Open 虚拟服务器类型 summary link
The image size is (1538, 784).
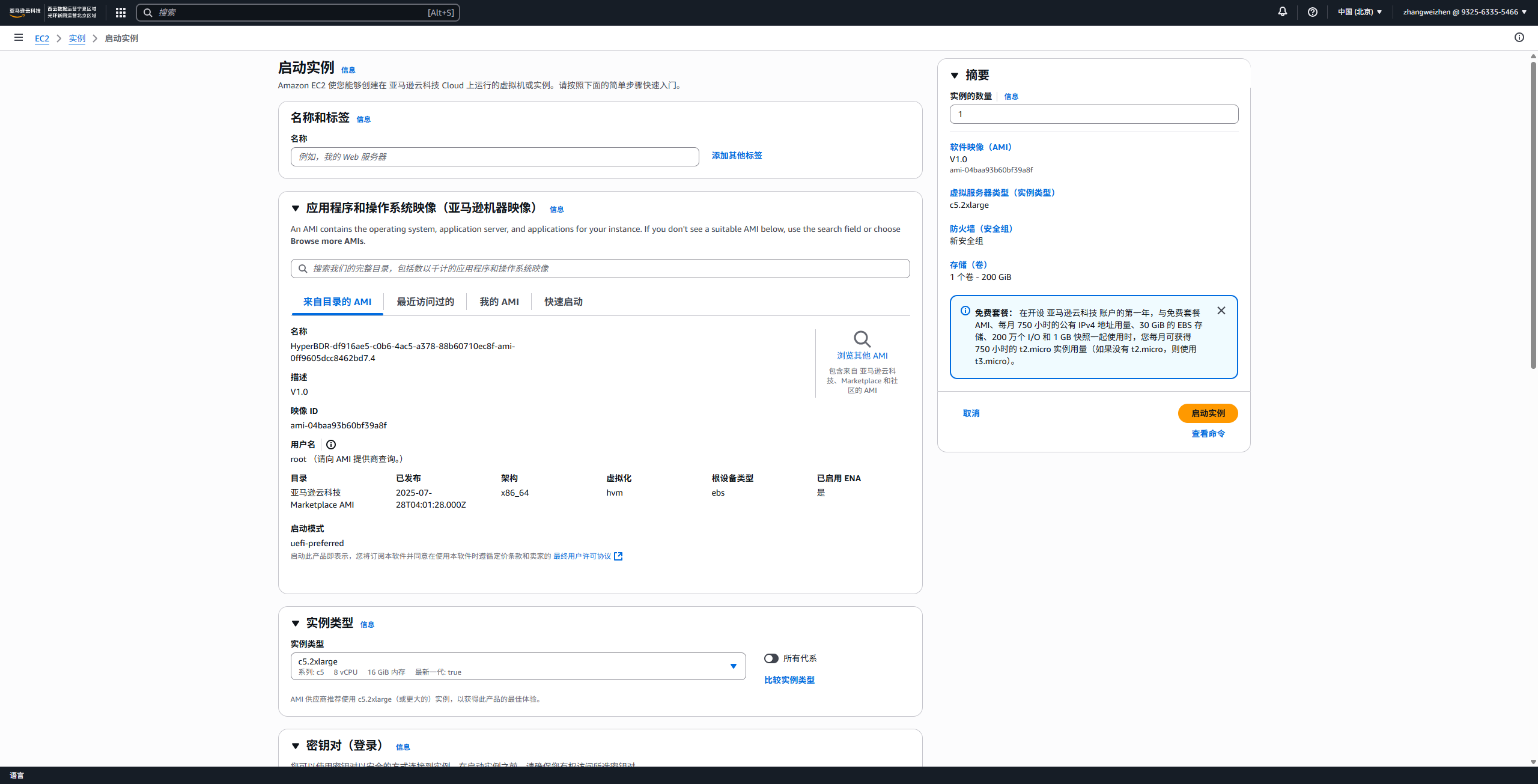point(1004,193)
